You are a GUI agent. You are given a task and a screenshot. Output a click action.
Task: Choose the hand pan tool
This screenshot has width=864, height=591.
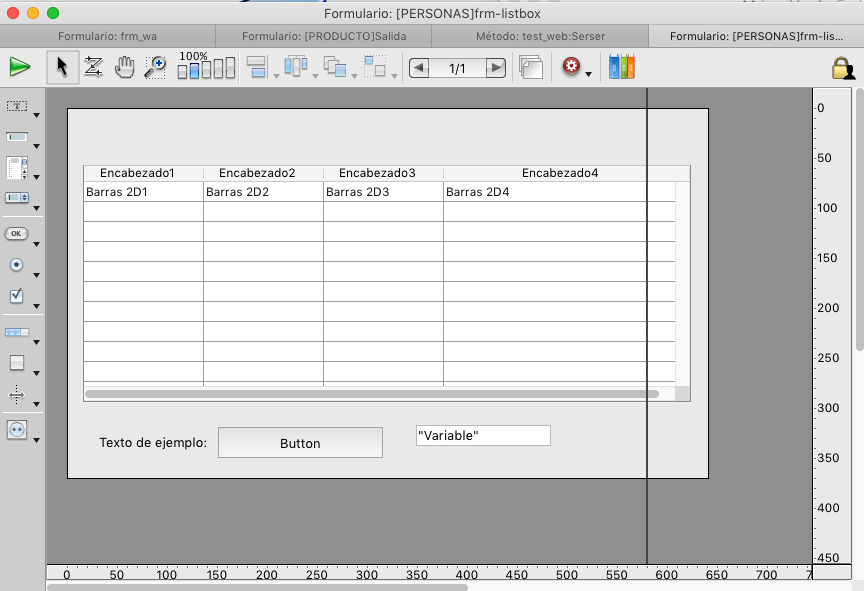124,67
